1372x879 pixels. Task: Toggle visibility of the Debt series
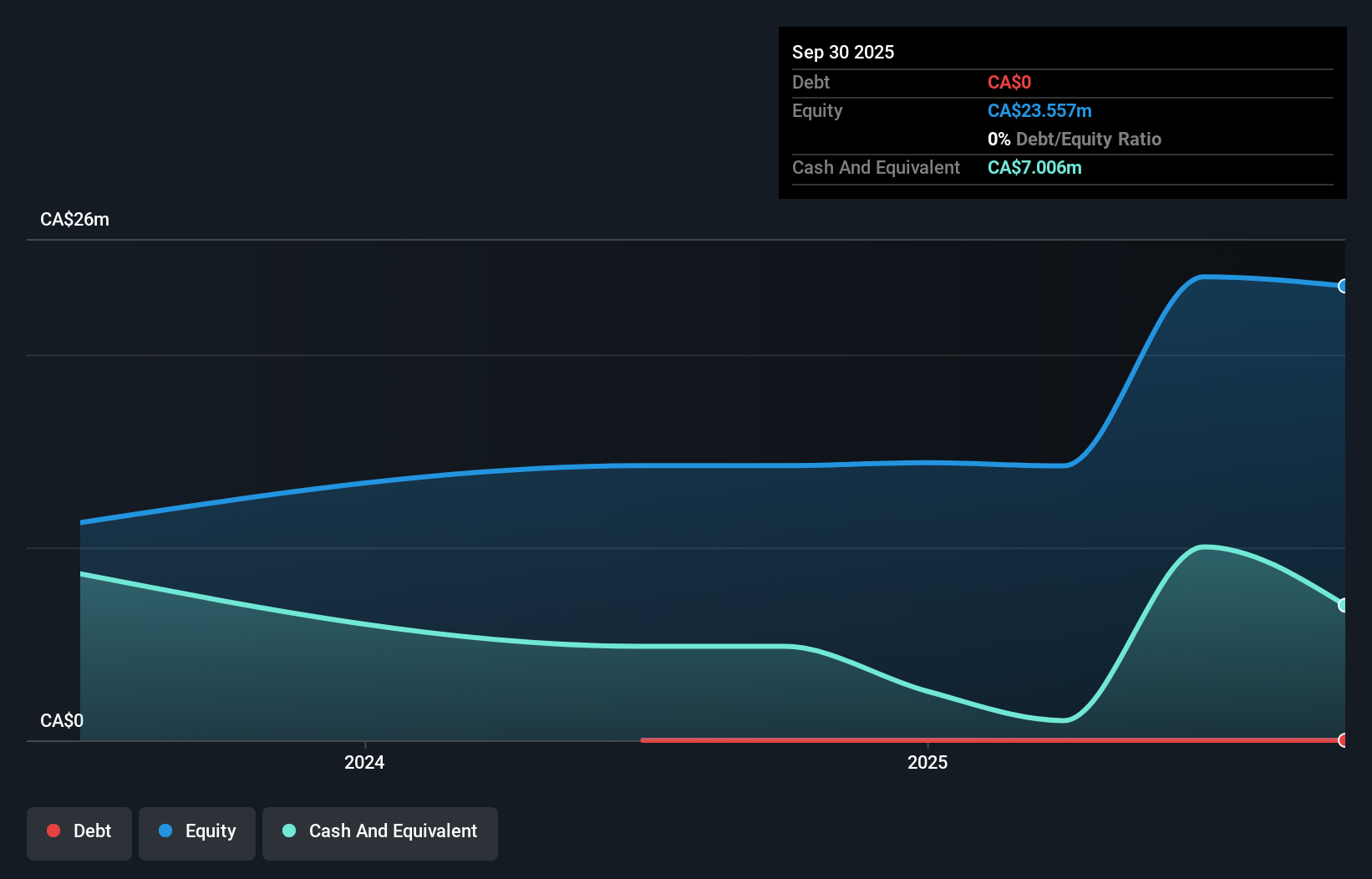coord(79,833)
